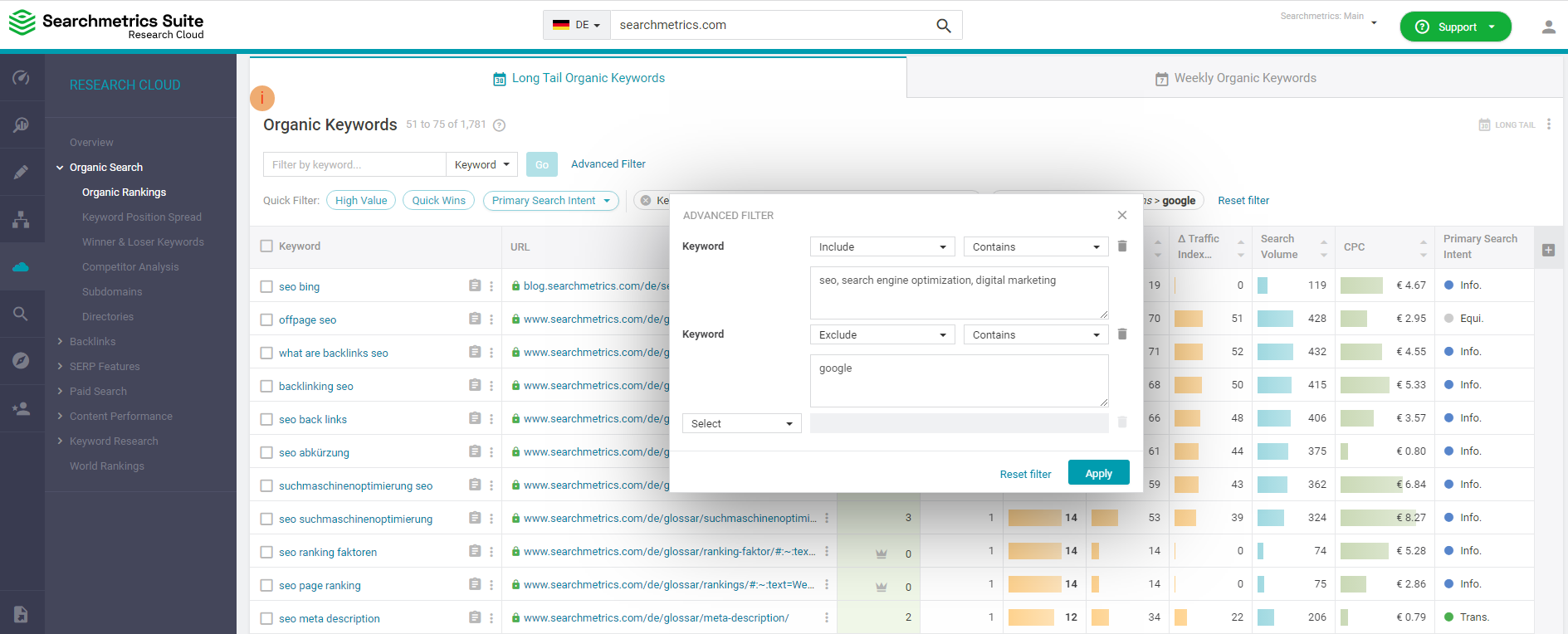1568x634 pixels.
Task: Open Keyword Position Spread in sidebar
Action: 142,217
